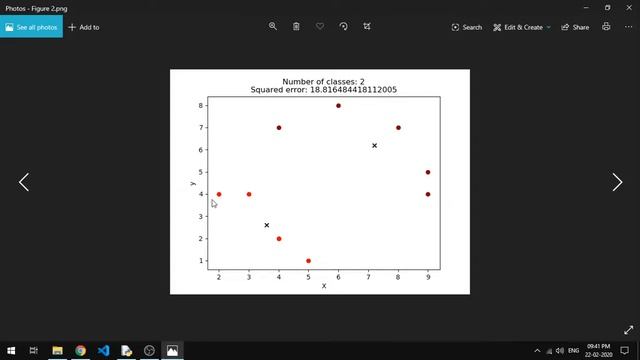Open Task View on the taskbar
Screen dimensions: 640x360
click(x=33, y=351)
